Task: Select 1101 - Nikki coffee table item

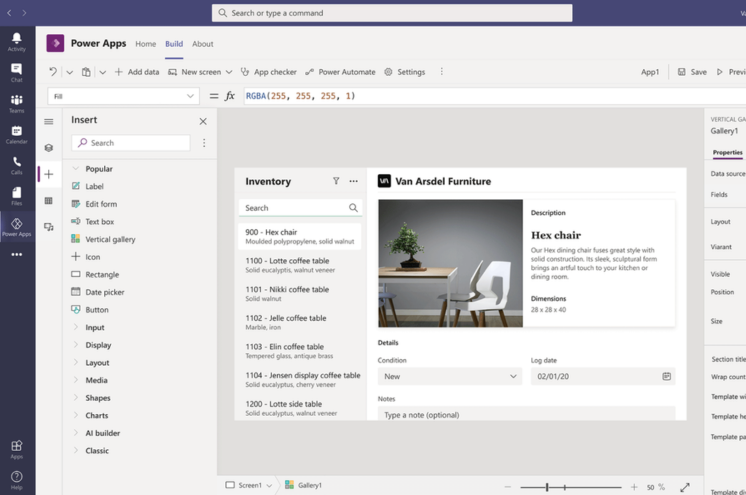Action: point(300,294)
